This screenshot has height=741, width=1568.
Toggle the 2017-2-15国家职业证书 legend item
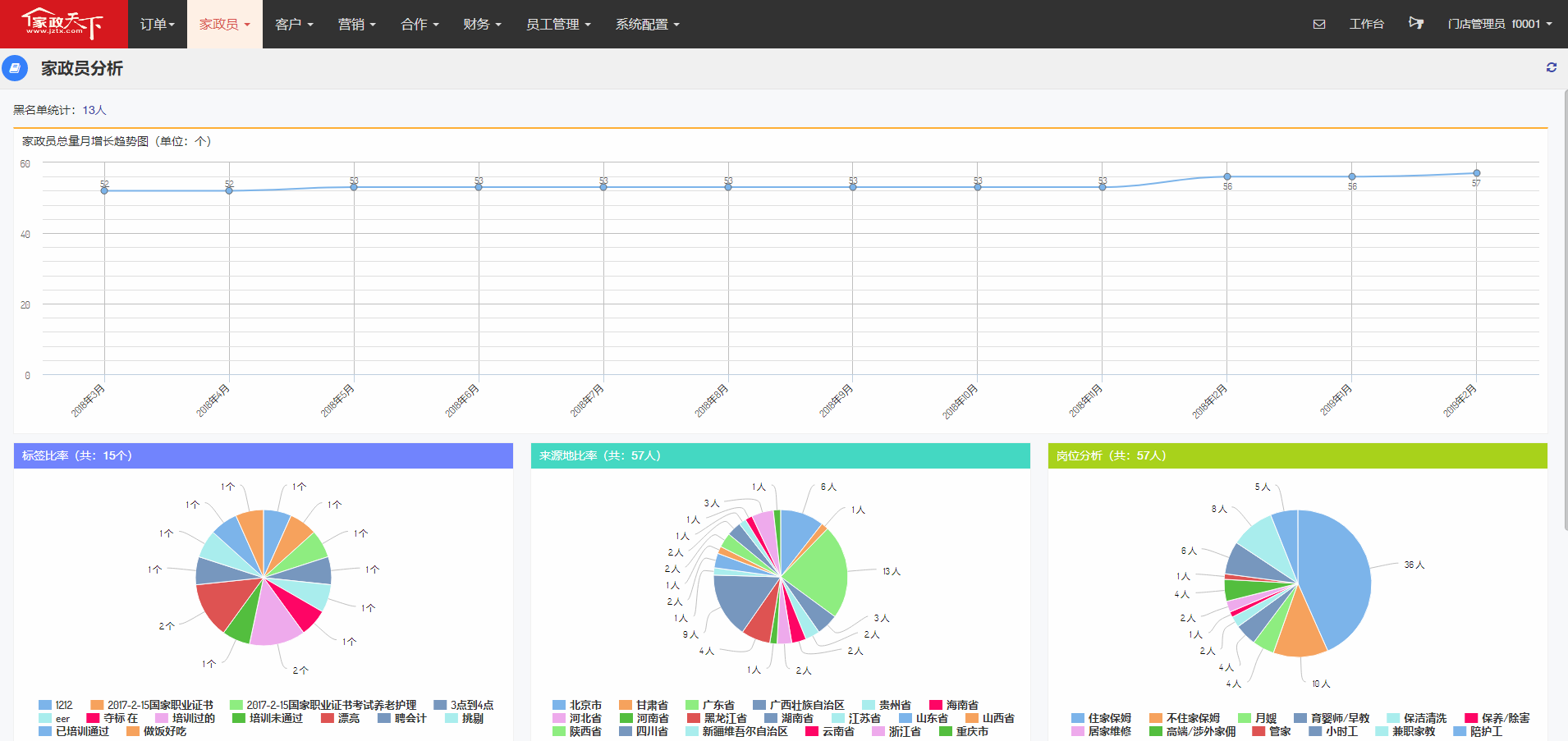point(152,705)
